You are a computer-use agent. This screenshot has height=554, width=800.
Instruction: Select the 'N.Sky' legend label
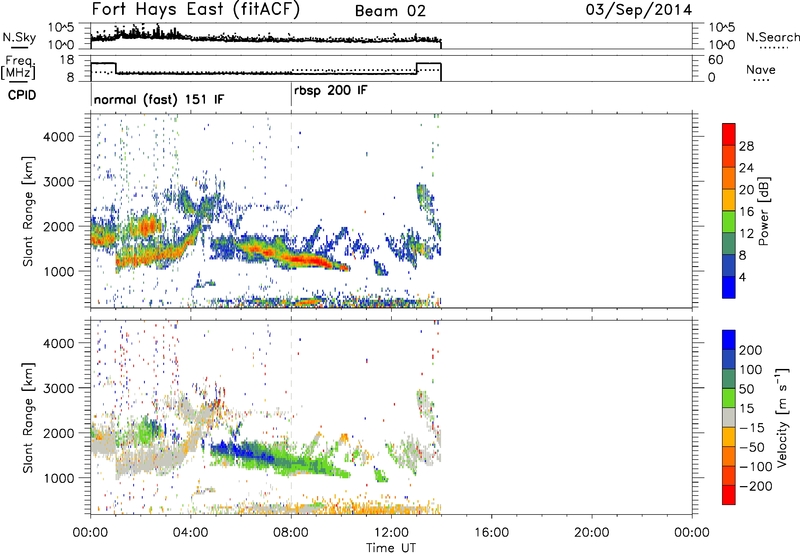pyautogui.click(x=19, y=37)
